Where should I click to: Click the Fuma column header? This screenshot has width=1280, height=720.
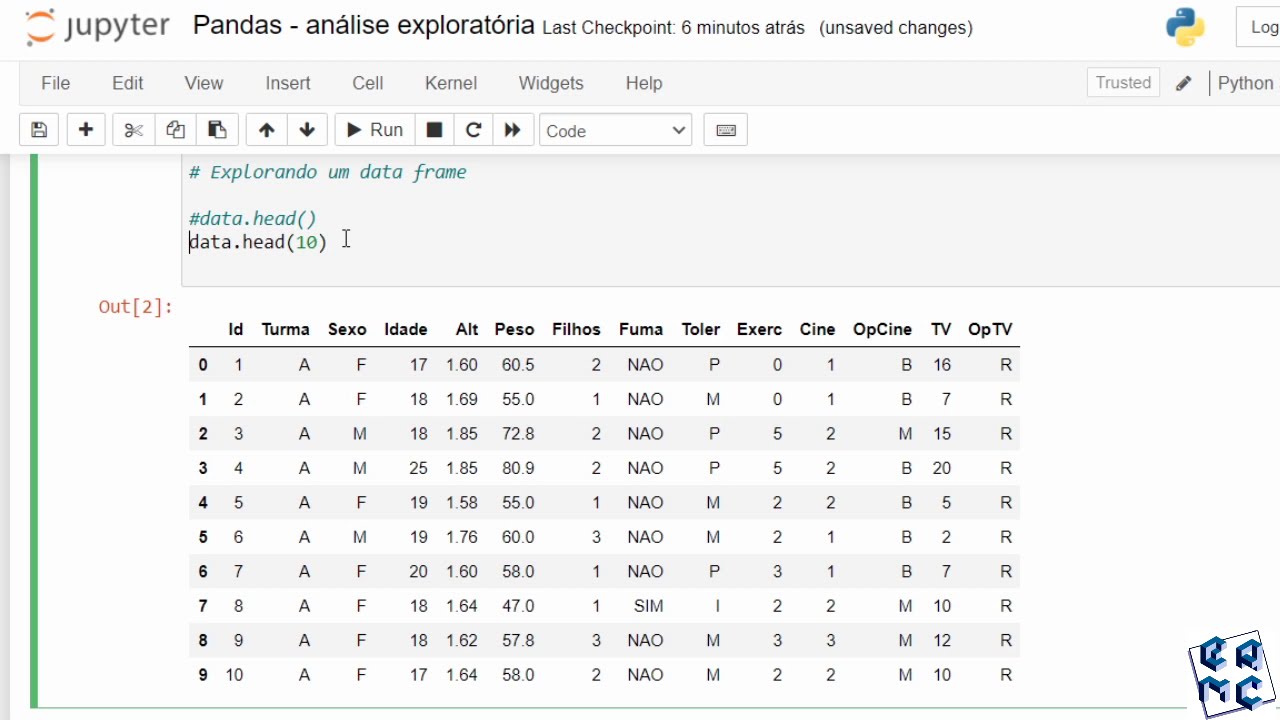coord(640,329)
